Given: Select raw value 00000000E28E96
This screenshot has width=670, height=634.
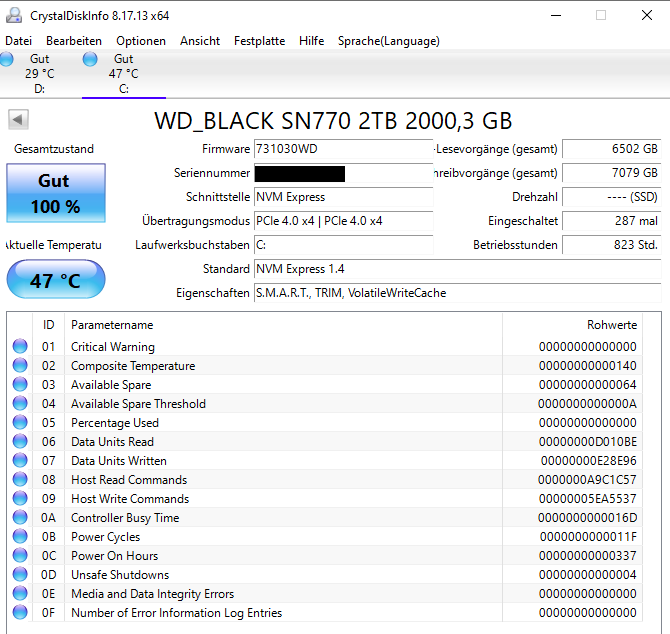Looking at the screenshot, I should [x=588, y=461].
